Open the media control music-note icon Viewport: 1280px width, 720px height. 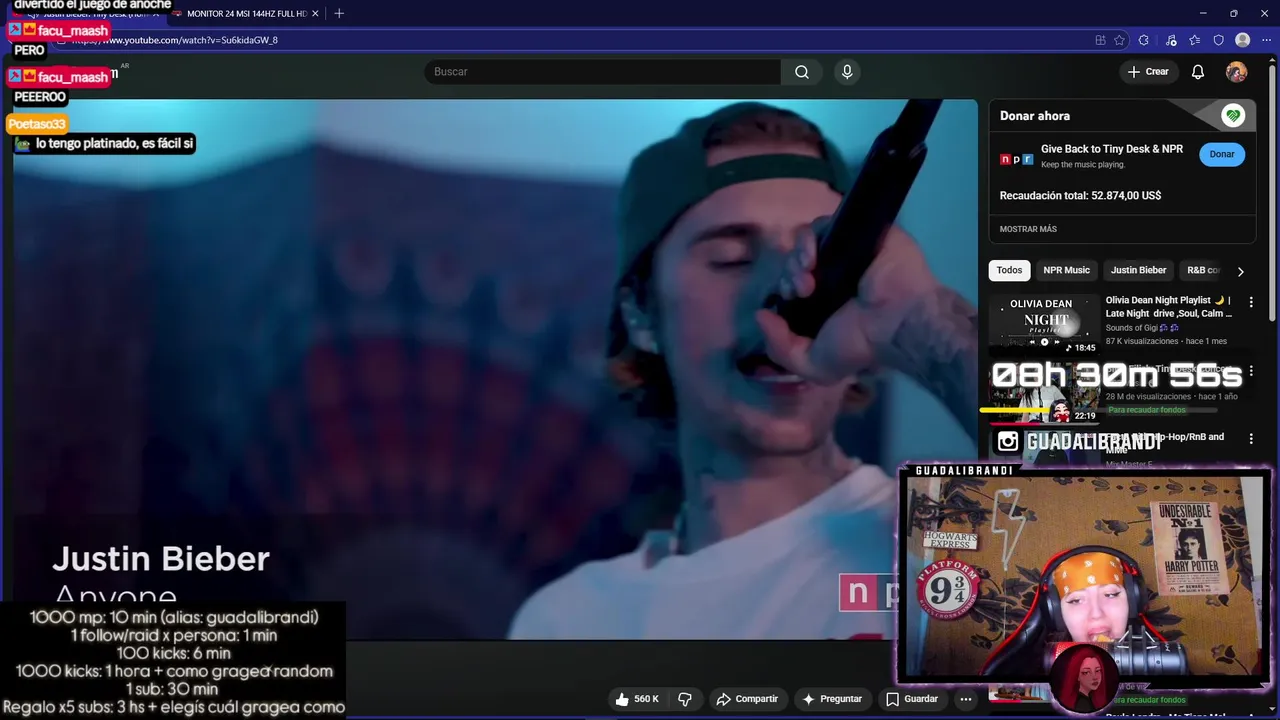[x=1171, y=40]
